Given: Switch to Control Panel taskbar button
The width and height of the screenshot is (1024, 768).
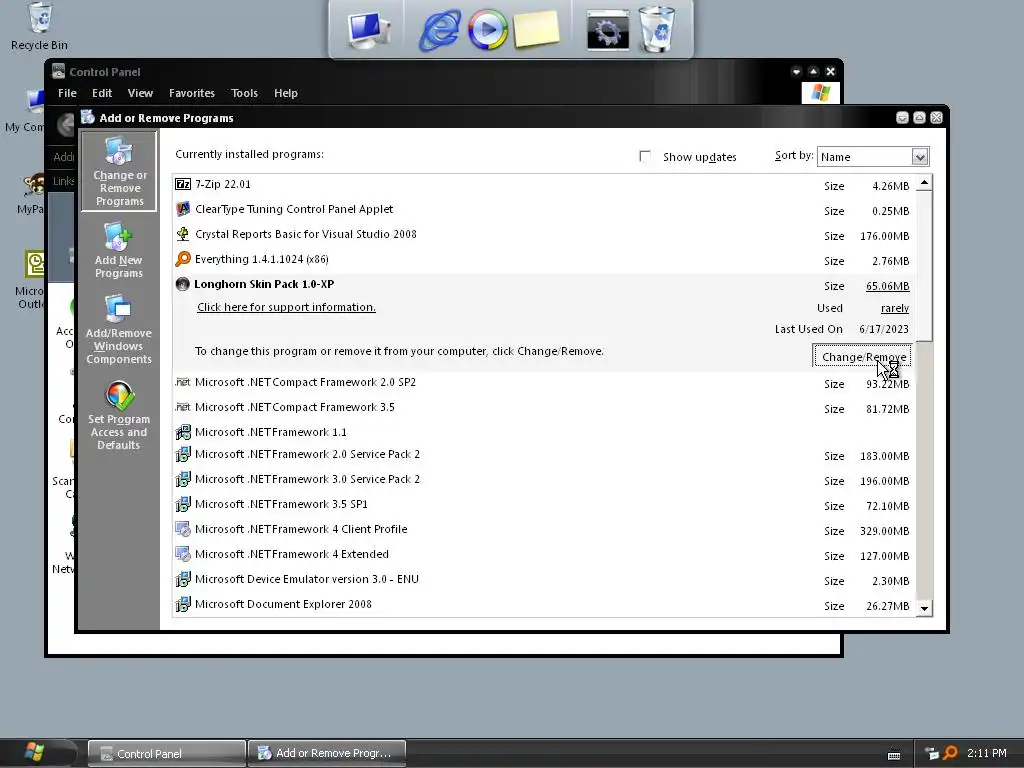Looking at the screenshot, I should pyautogui.click(x=167, y=754).
